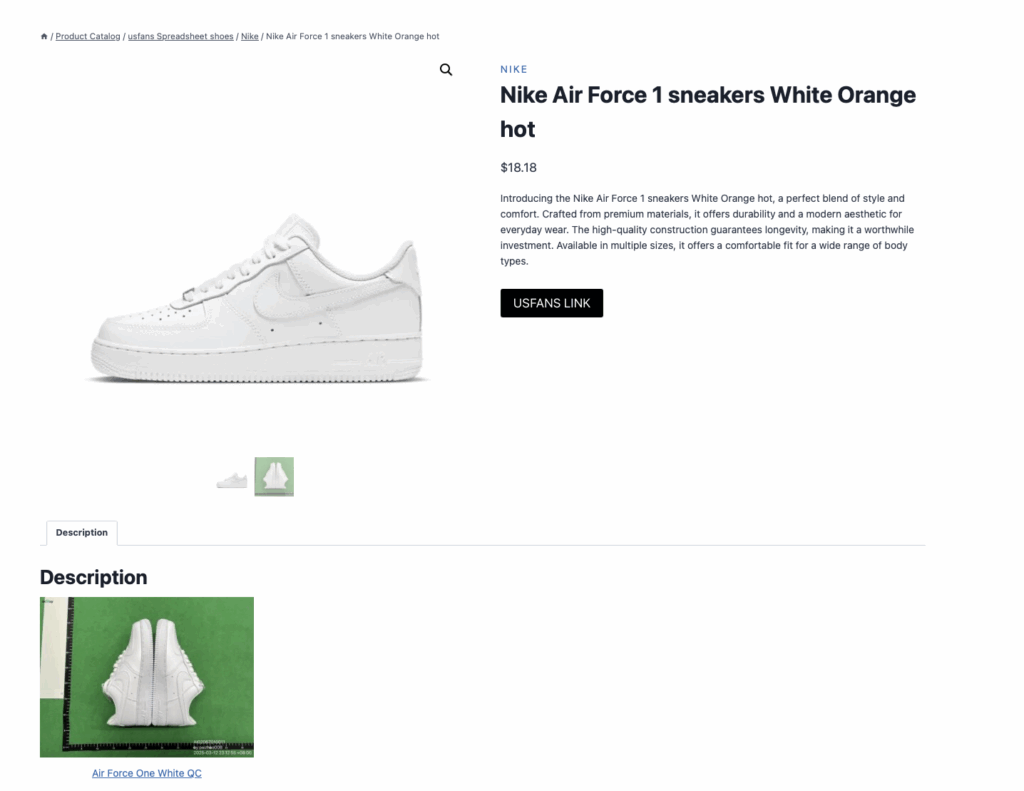Screen dimensions: 1024x791
Task: Go to Product Catalog breadcrumb link
Action: [87, 37]
